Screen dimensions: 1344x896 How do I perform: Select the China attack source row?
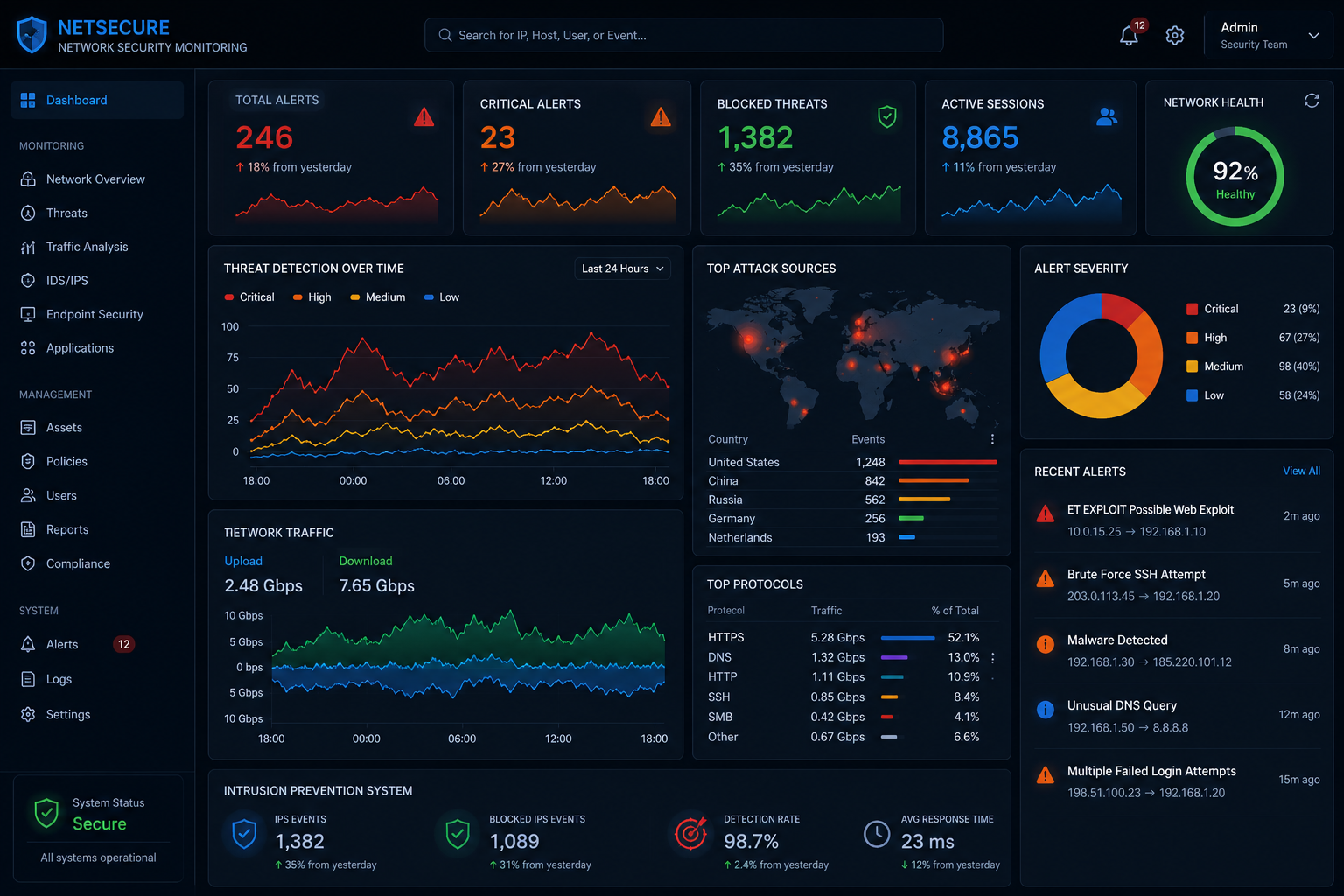[x=852, y=481]
